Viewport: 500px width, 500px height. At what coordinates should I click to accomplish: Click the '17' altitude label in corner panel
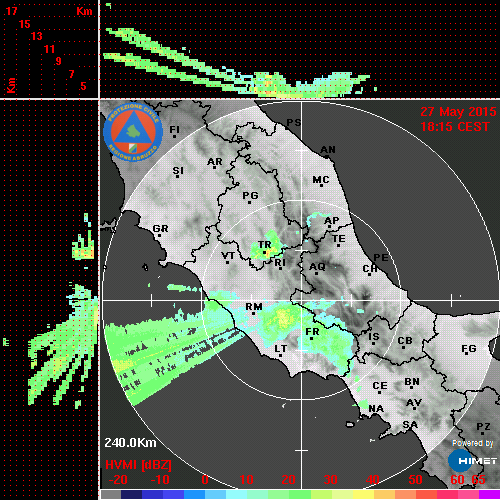(11, 11)
